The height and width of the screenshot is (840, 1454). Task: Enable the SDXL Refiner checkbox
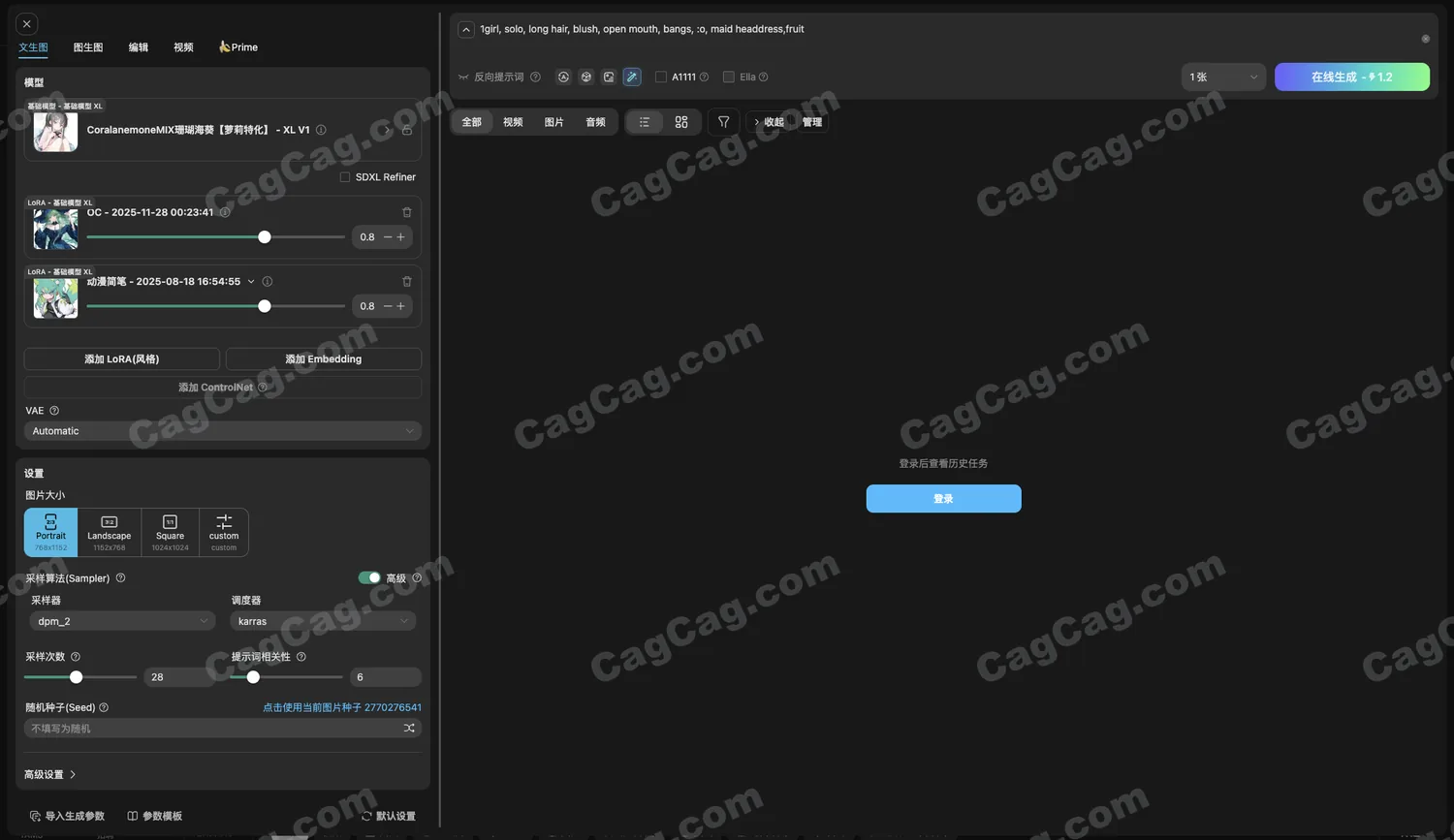(345, 177)
